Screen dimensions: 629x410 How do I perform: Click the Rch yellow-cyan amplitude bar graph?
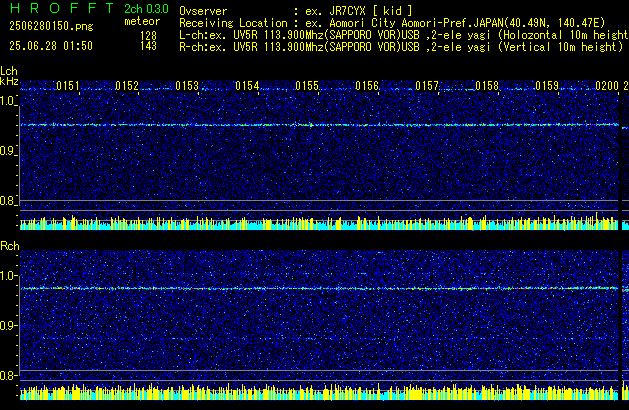(319, 392)
